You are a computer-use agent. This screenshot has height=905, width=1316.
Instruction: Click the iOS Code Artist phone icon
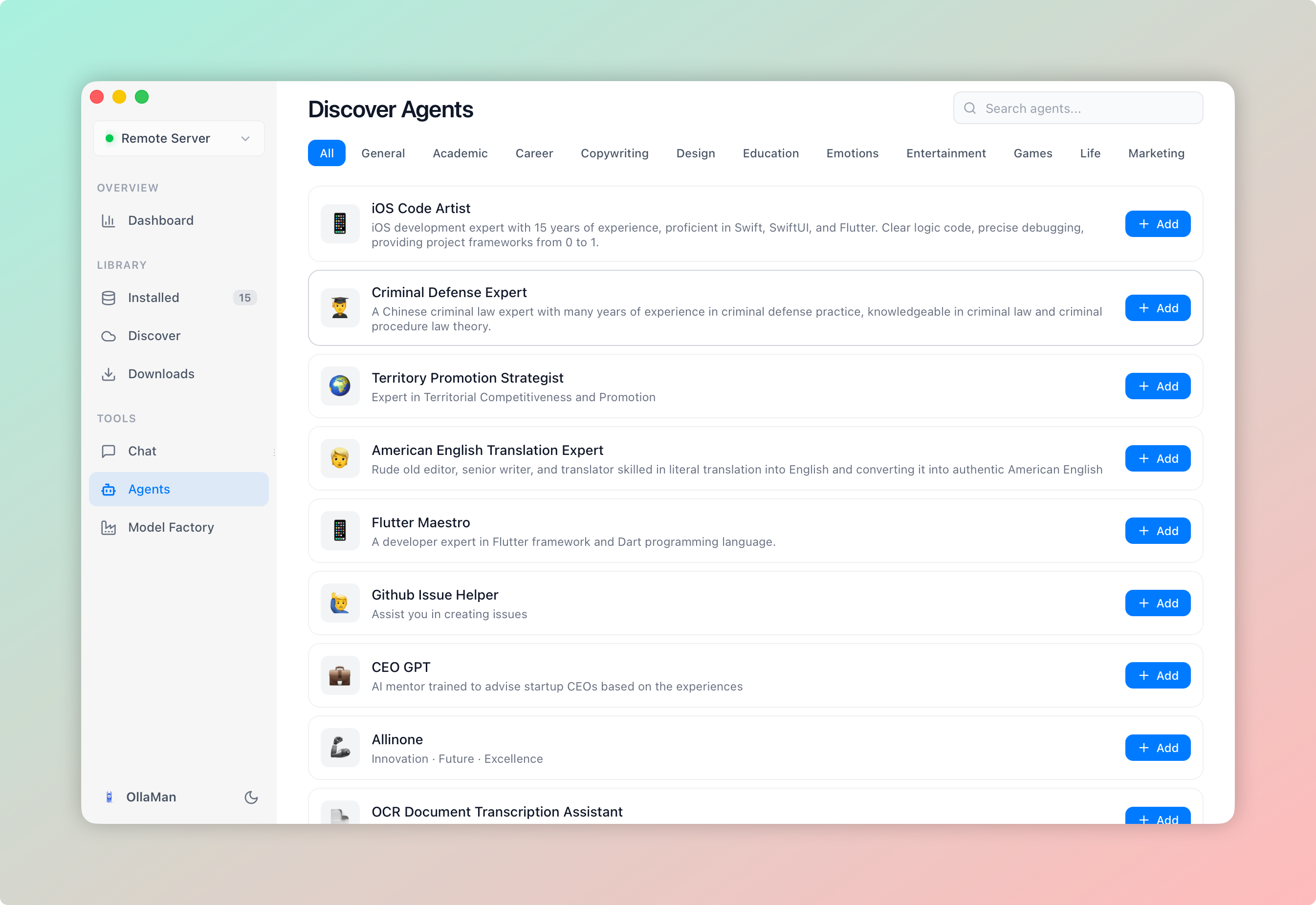click(340, 224)
